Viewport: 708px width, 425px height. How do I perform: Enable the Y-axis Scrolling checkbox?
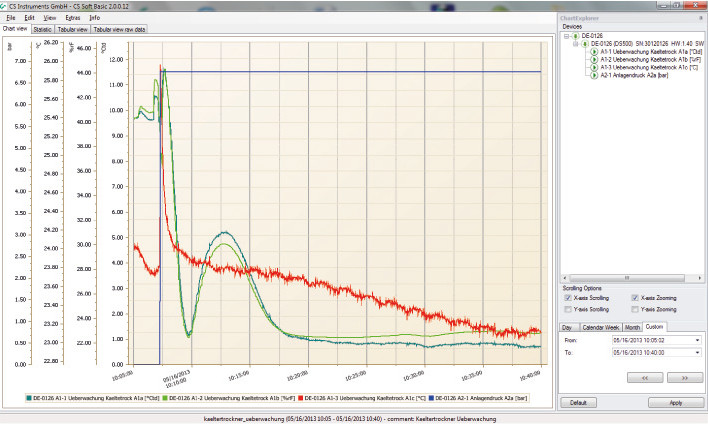tap(567, 309)
